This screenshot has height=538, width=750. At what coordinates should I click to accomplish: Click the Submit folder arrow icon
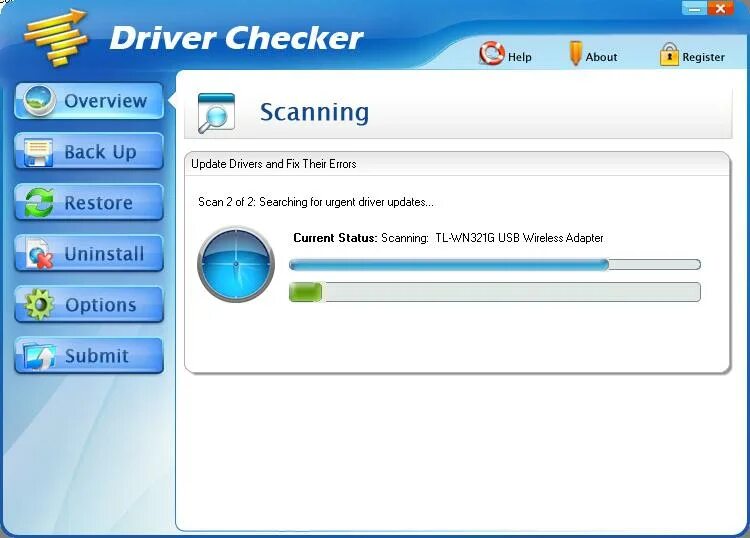[39, 357]
